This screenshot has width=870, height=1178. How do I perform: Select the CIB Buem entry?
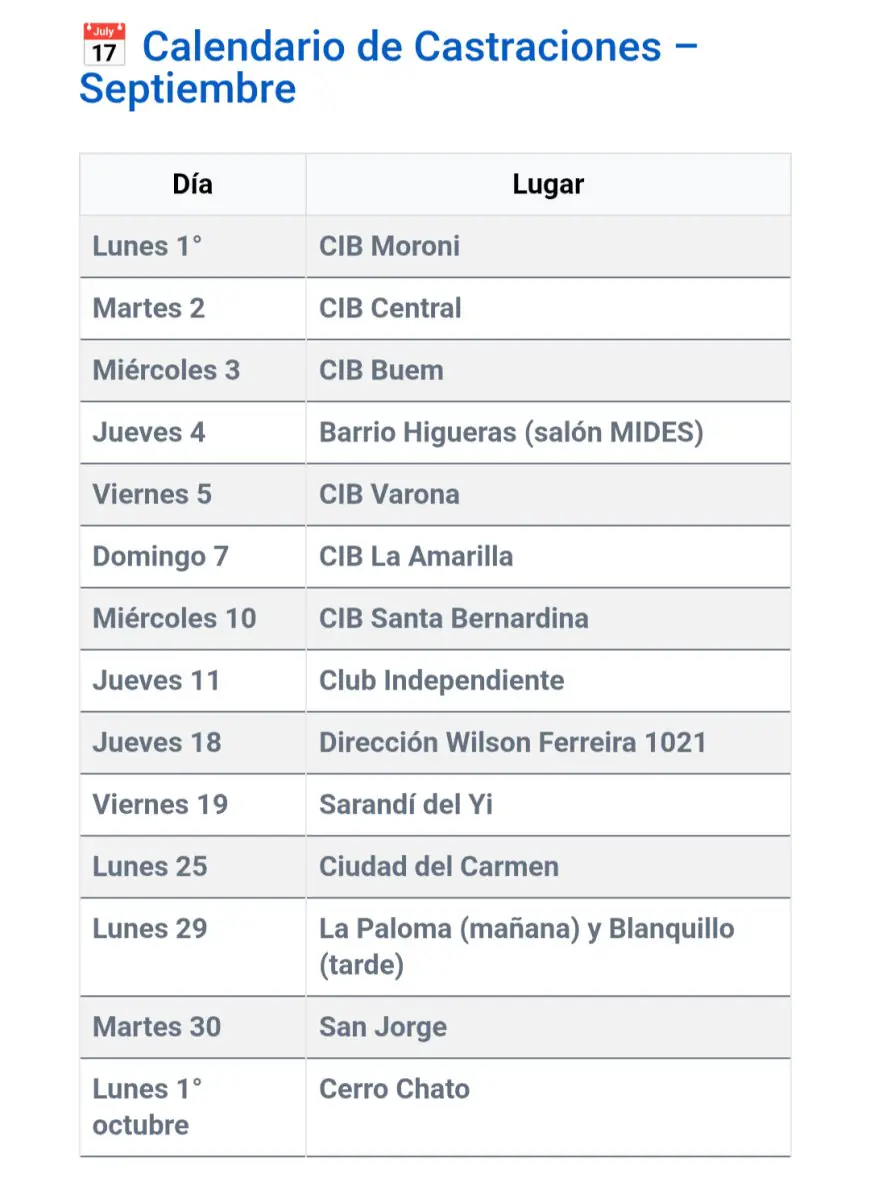pos(381,370)
